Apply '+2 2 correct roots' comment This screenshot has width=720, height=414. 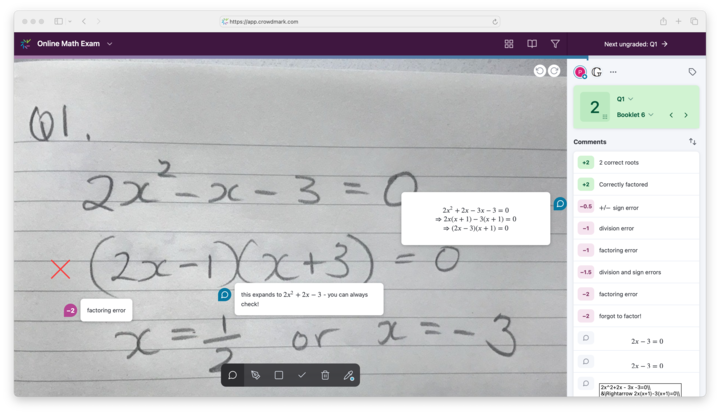pyautogui.click(x=636, y=163)
